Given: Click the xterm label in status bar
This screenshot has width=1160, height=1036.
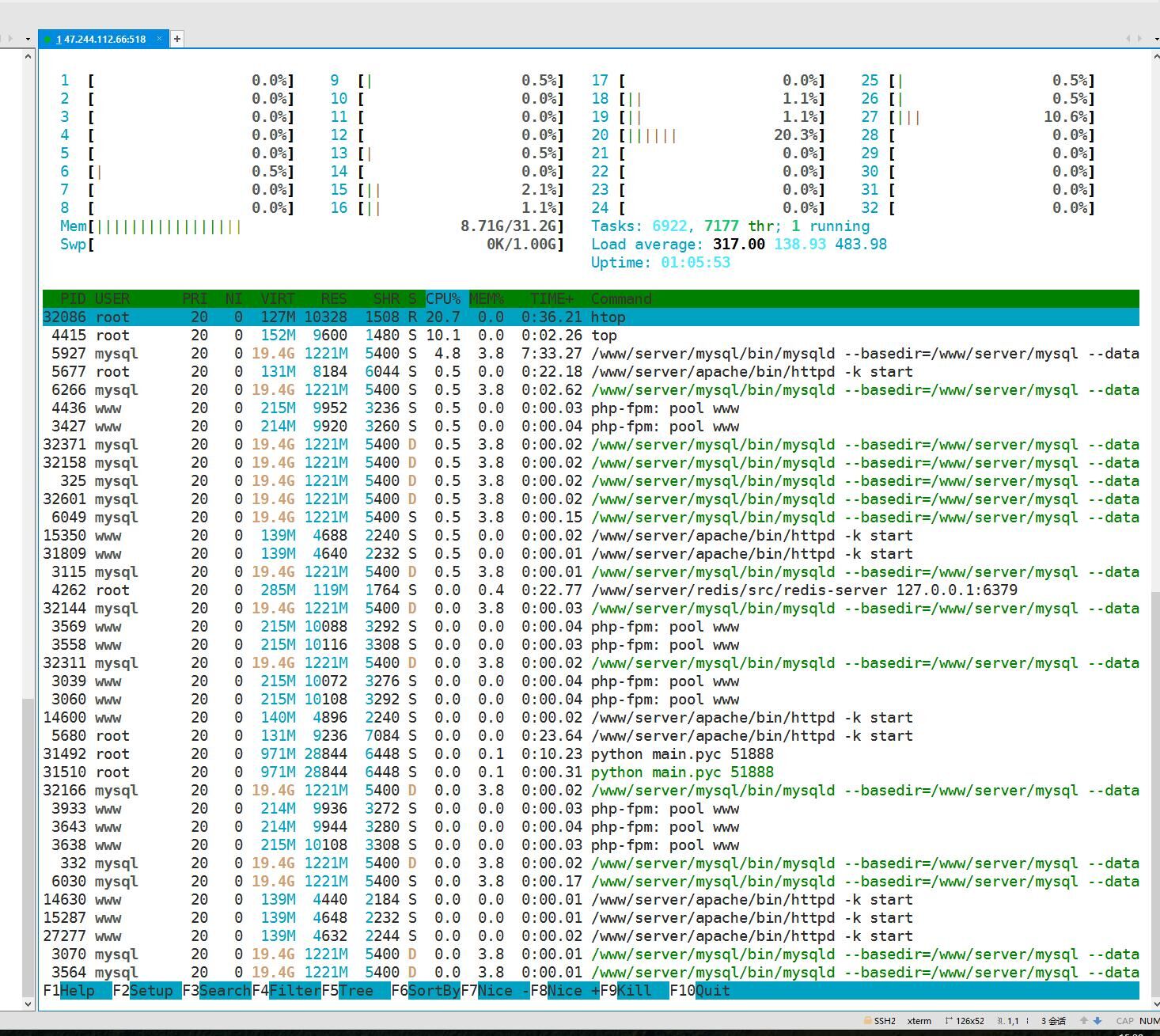Looking at the screenshot, I should click(919, 1021).
